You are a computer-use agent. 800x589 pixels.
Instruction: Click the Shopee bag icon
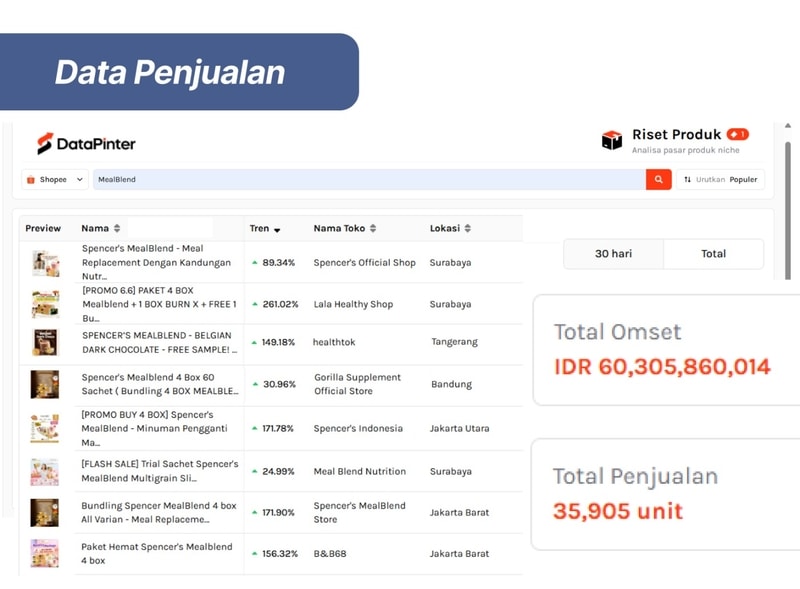pos(31,180)
